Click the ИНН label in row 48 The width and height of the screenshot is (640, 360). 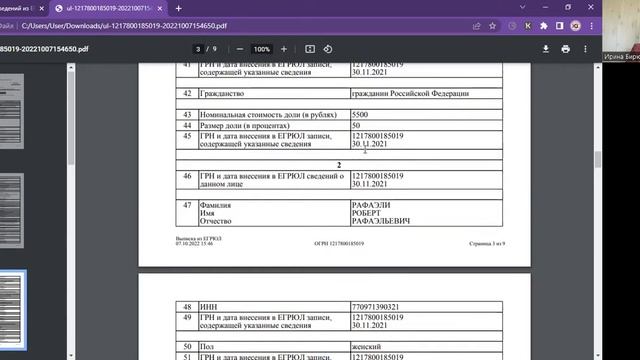pyautogui.click(x=208, y=307)
